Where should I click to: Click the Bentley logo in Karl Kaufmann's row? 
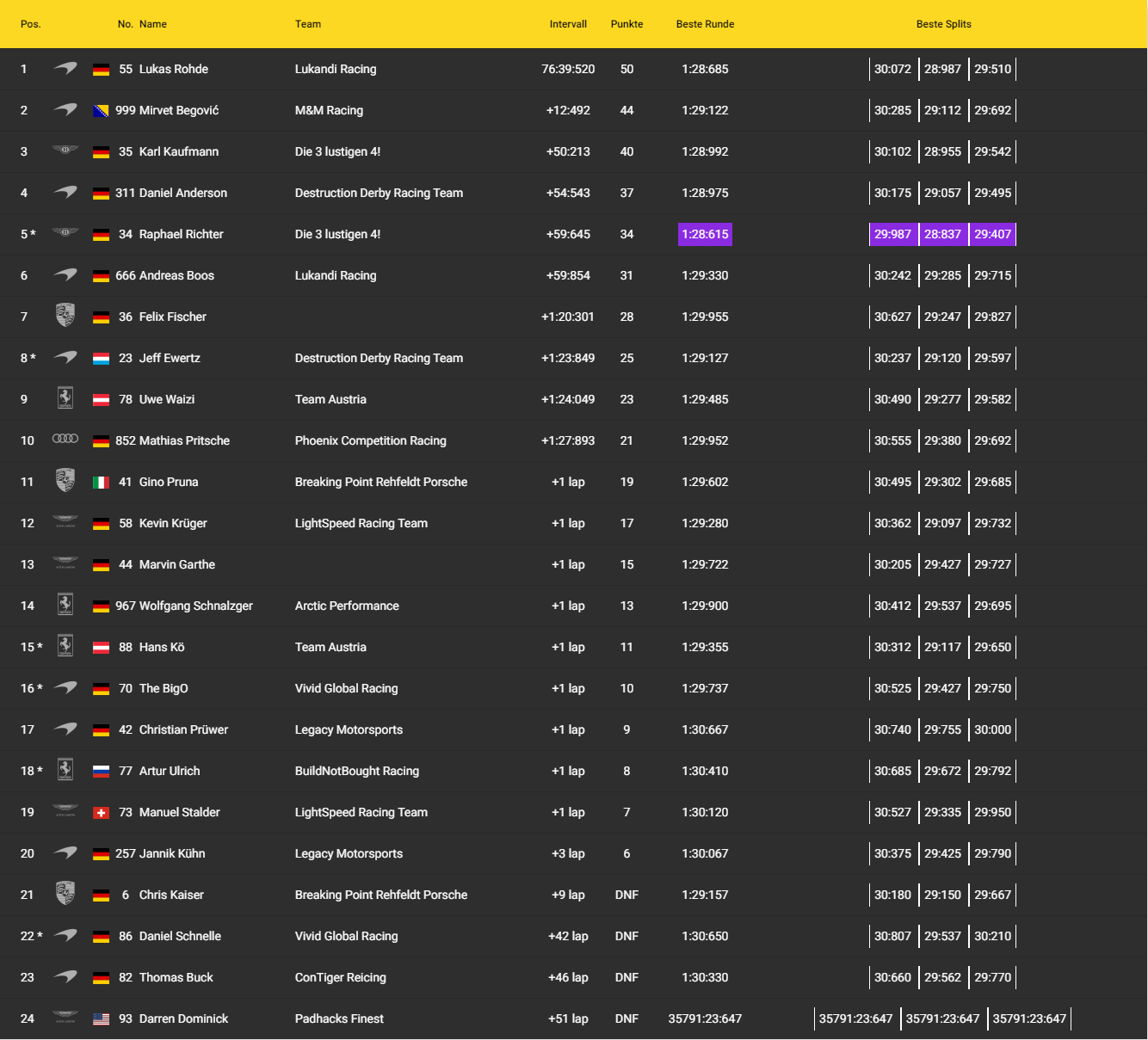coord(65,151)
